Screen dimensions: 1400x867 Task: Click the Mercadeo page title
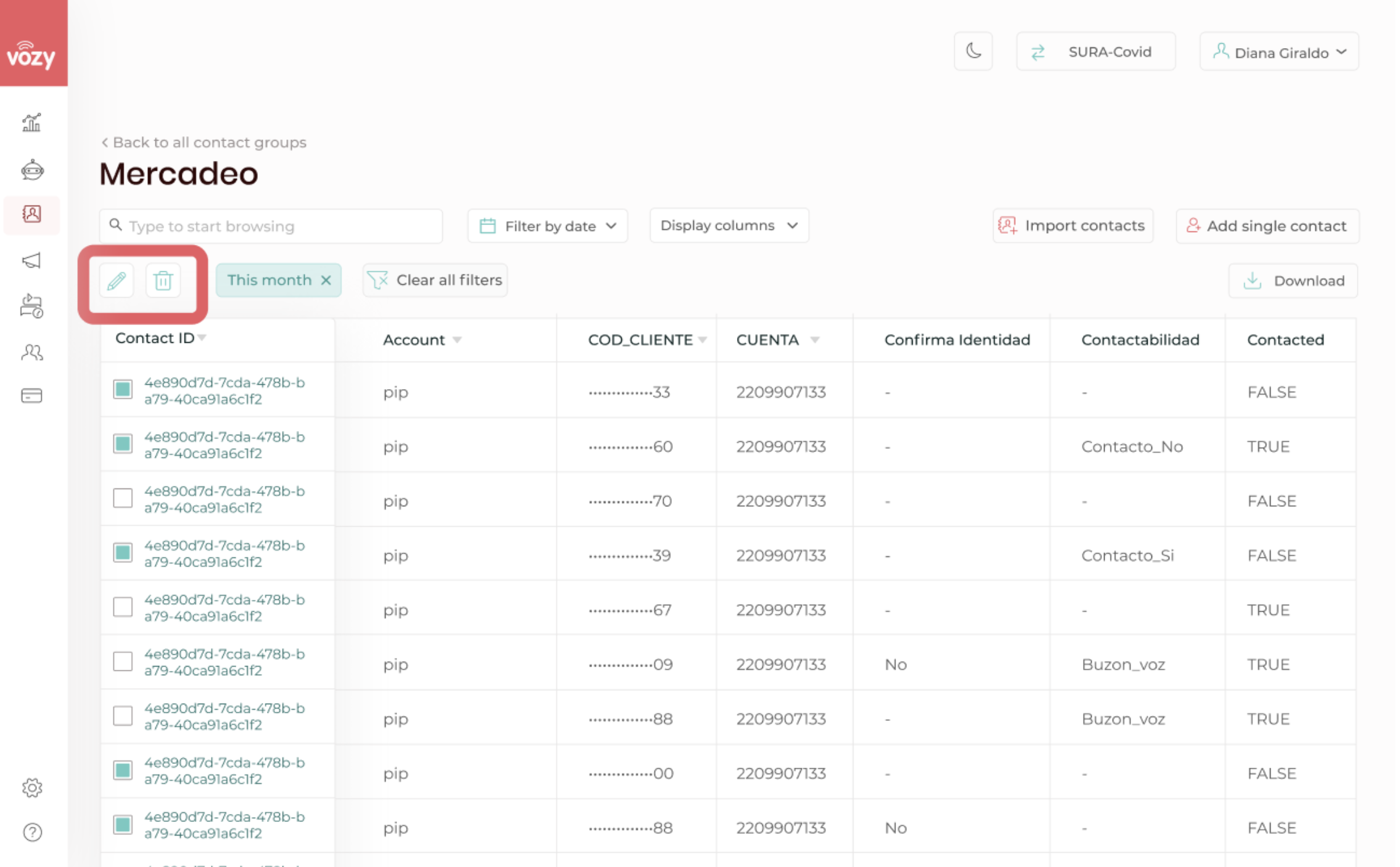pyautogui.click(x=179, y=174)
